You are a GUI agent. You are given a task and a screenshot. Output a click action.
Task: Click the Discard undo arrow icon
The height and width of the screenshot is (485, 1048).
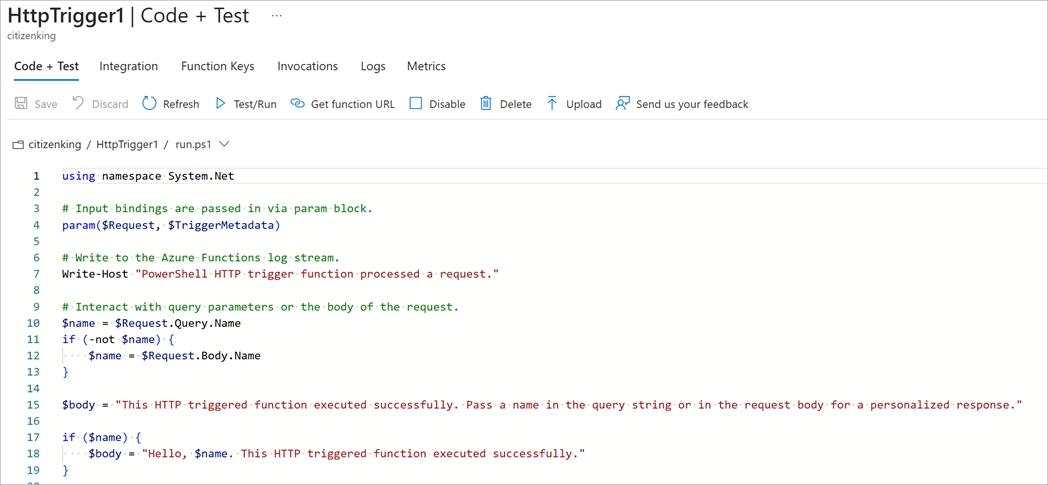point(78,104)
